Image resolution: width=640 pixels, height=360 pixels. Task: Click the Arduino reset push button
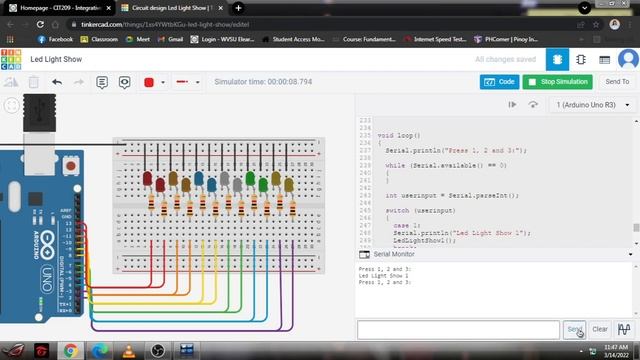(71, 166)
